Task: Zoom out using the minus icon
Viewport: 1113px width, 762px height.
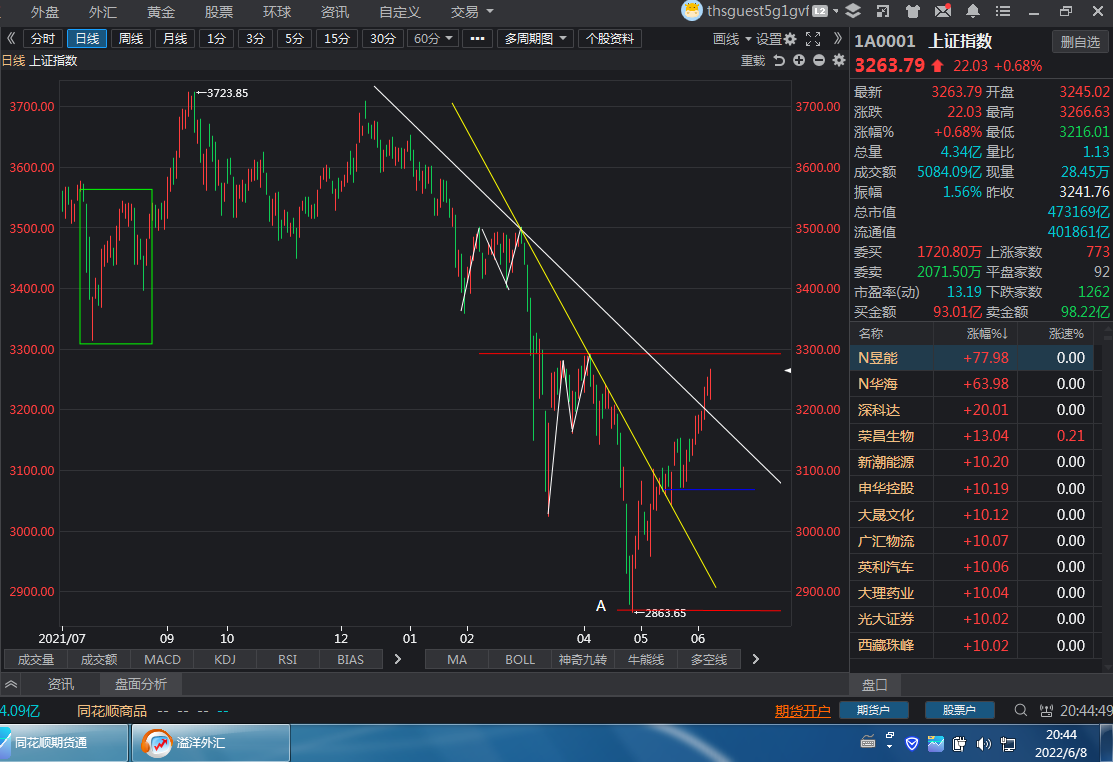Action: click(818, 60)
